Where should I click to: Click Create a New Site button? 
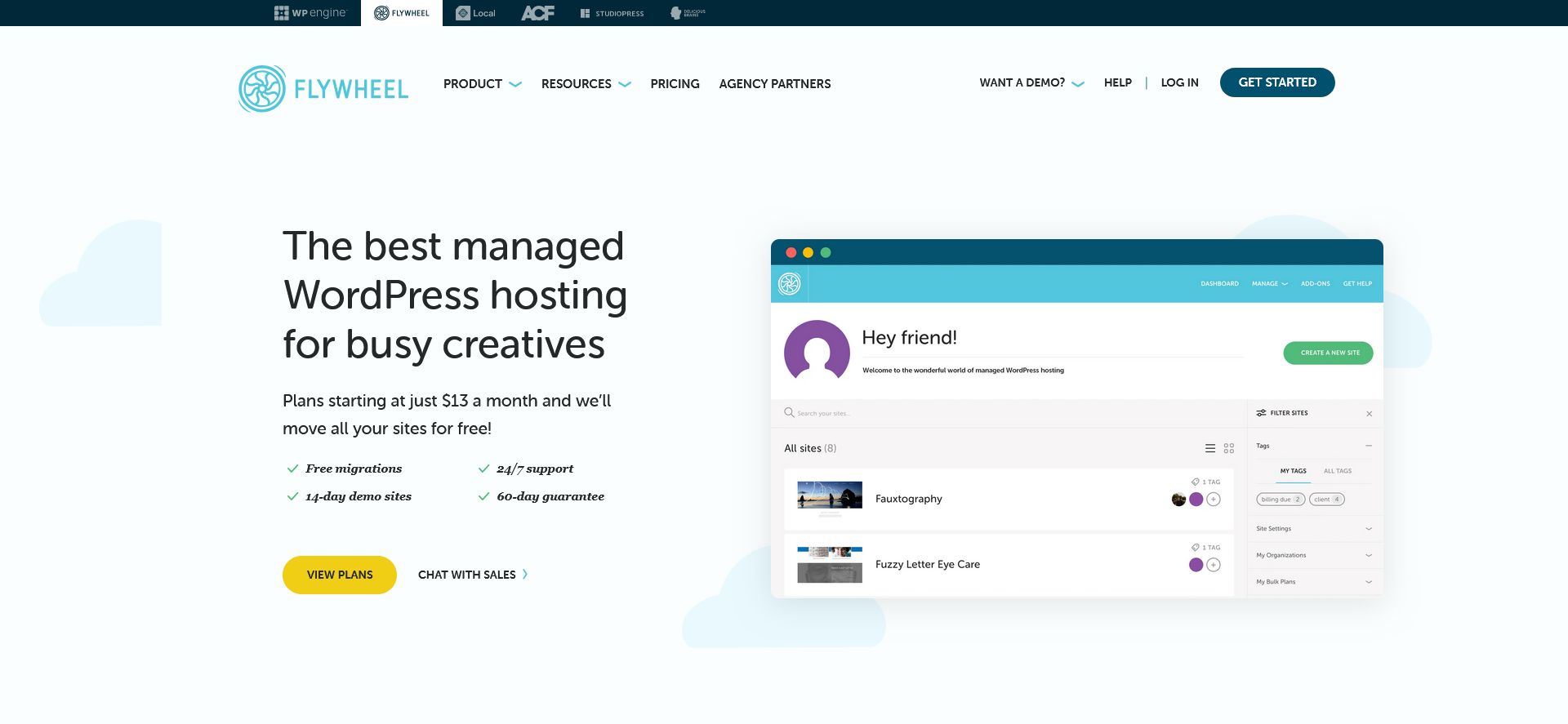pos(1328,353)
